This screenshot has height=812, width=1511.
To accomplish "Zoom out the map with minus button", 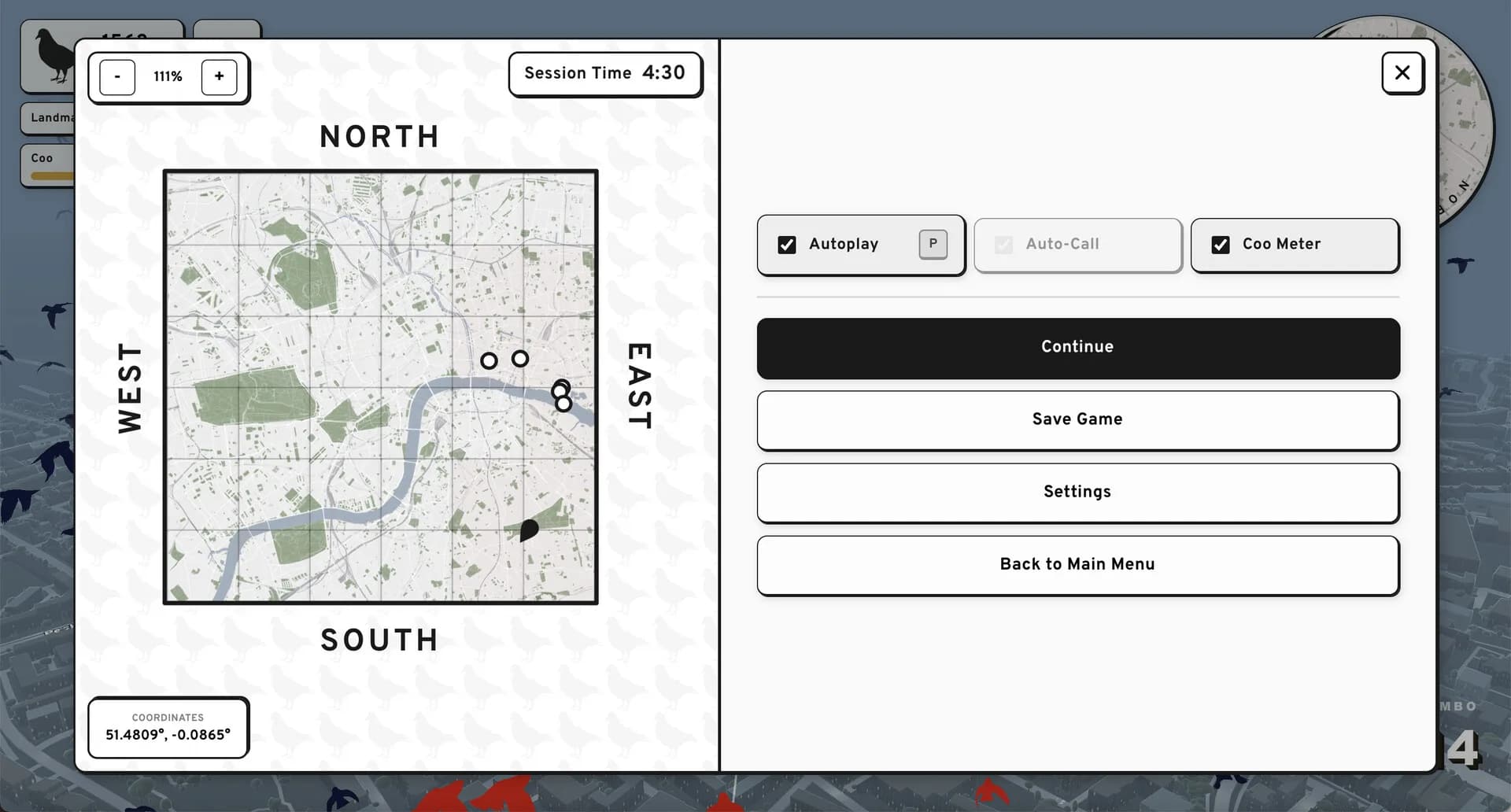I will click(x=117, y=77).
